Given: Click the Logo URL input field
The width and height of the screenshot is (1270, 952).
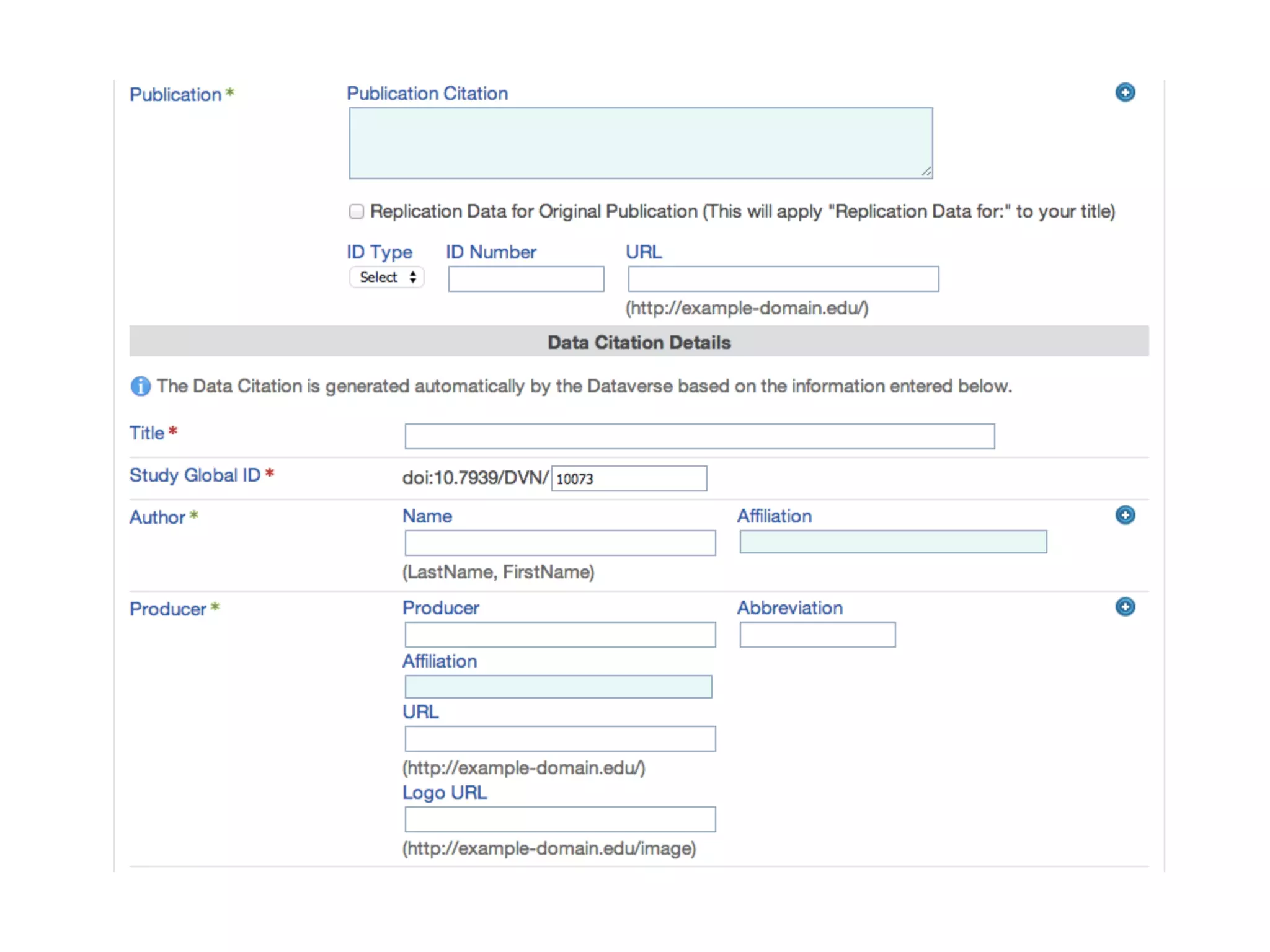Looking at the screenshot, I should [559, 819].
